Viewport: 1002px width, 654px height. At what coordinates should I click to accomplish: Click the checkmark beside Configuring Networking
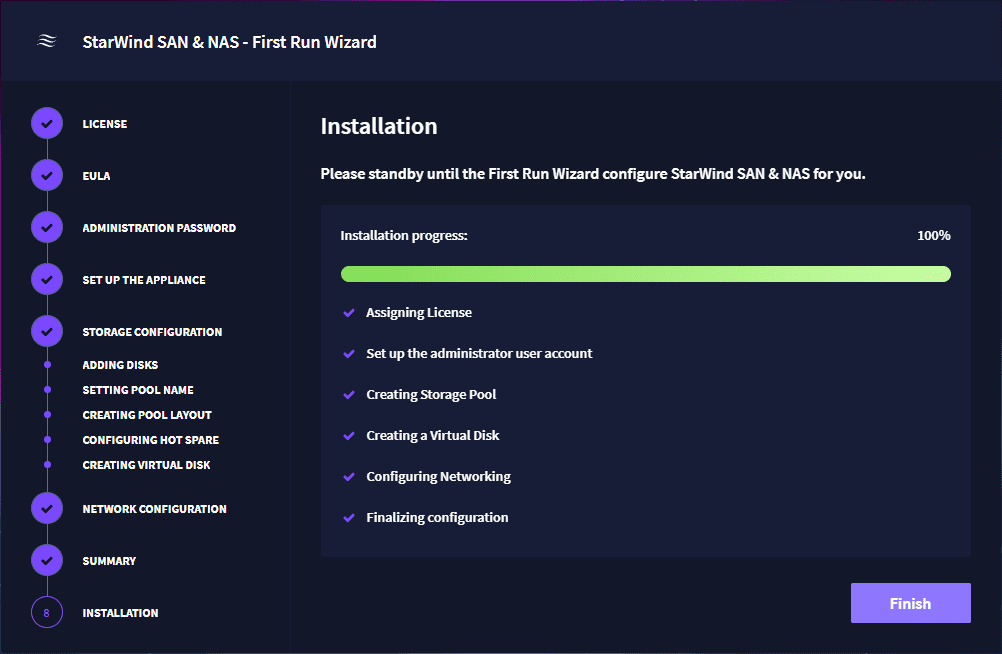[349, 476]
